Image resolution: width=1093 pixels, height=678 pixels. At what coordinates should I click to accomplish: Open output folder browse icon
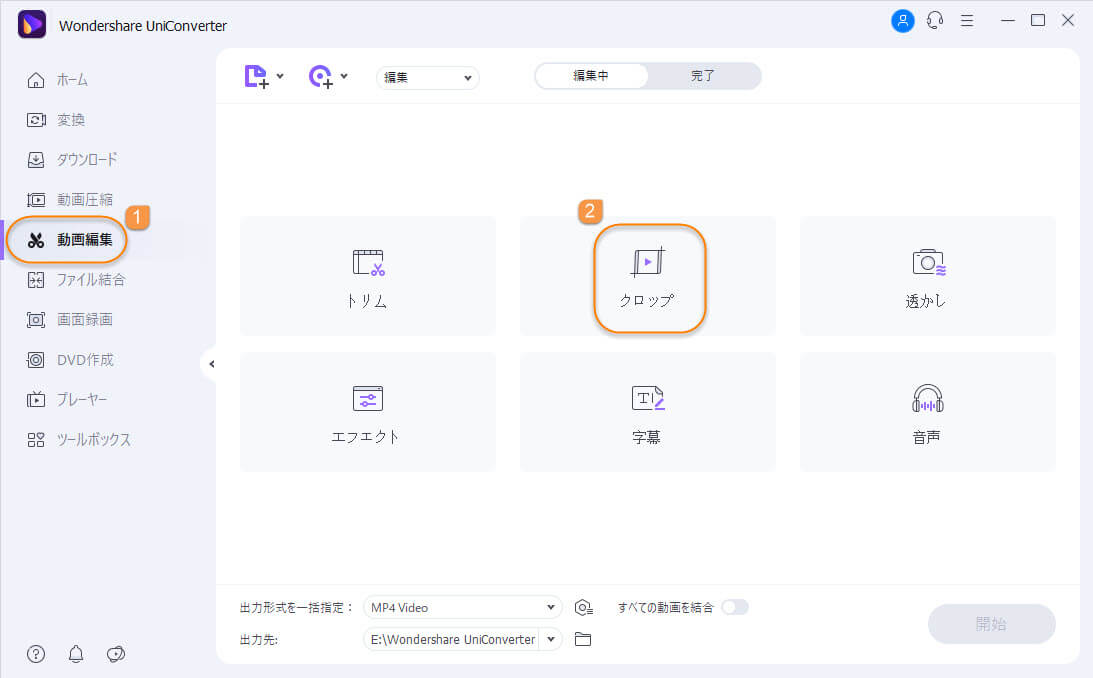[583, 639]
